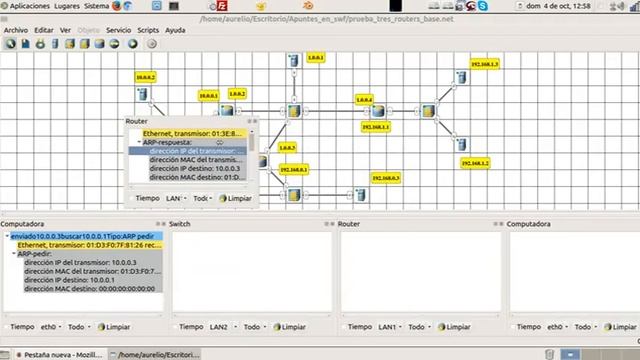
Task: Open LAN2 dropdown in Switch panel
Action: (223, 327)
